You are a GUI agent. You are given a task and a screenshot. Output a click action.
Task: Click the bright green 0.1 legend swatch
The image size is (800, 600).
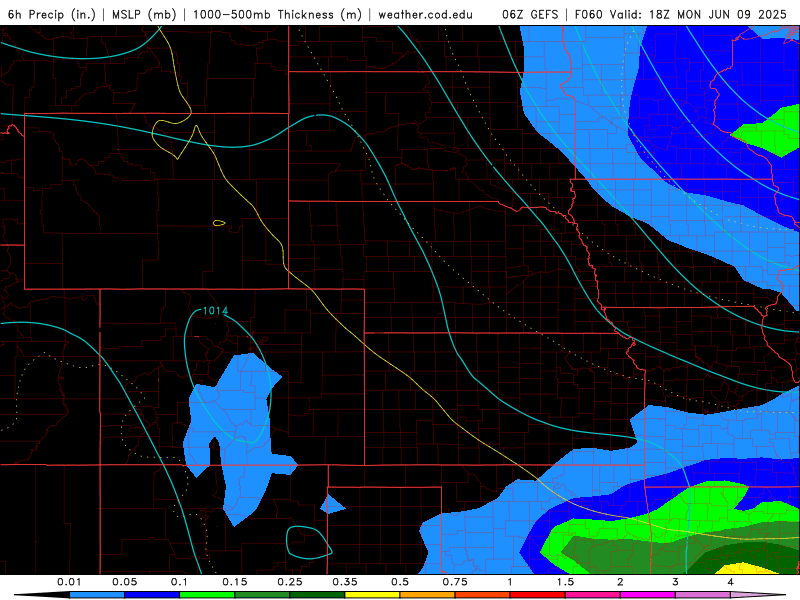pos(207,595)
